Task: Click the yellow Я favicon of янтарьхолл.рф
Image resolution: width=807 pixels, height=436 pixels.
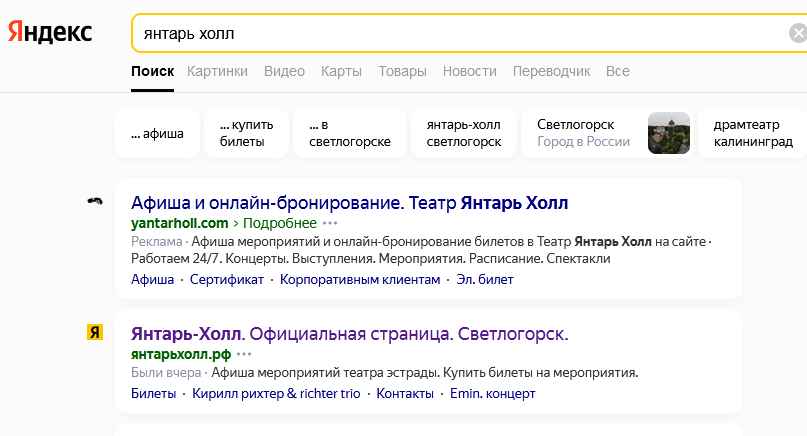Action: [95, 333]
